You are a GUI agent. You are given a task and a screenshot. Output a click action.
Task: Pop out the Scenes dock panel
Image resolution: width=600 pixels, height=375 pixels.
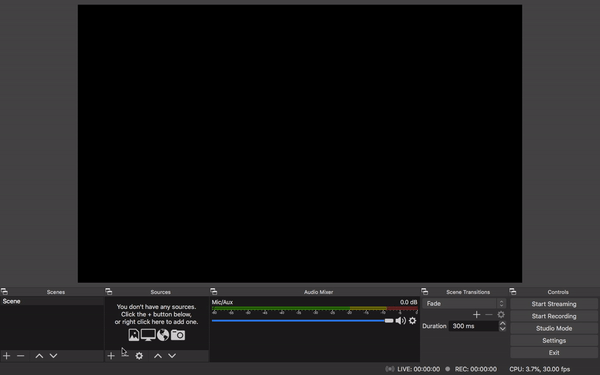[4, 292]
